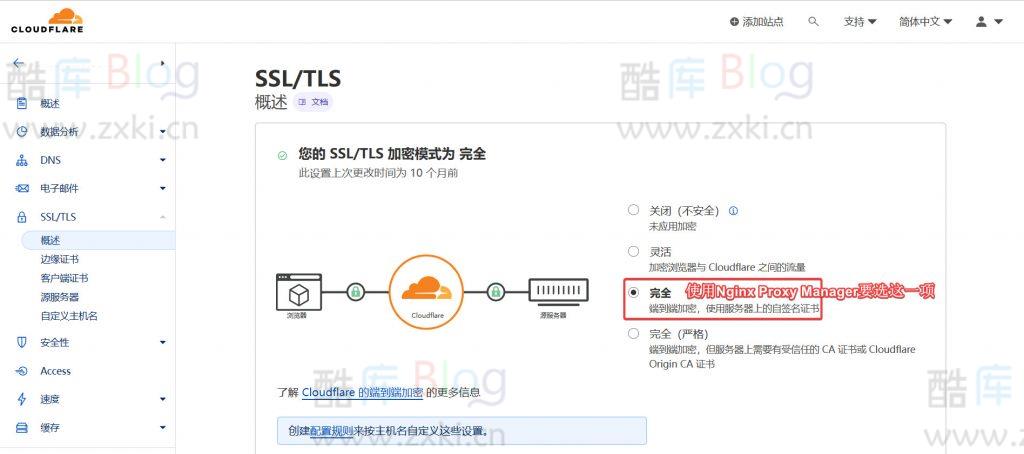Viewport: 1024px width, 454px height.
Task: Click the 安全性 shield icon
Action: coord(22,342)
